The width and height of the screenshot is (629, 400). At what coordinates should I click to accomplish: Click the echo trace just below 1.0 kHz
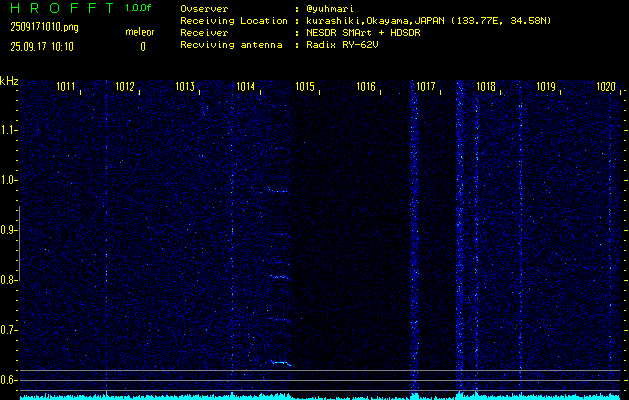pyautogui.click(x=278, y=189)
